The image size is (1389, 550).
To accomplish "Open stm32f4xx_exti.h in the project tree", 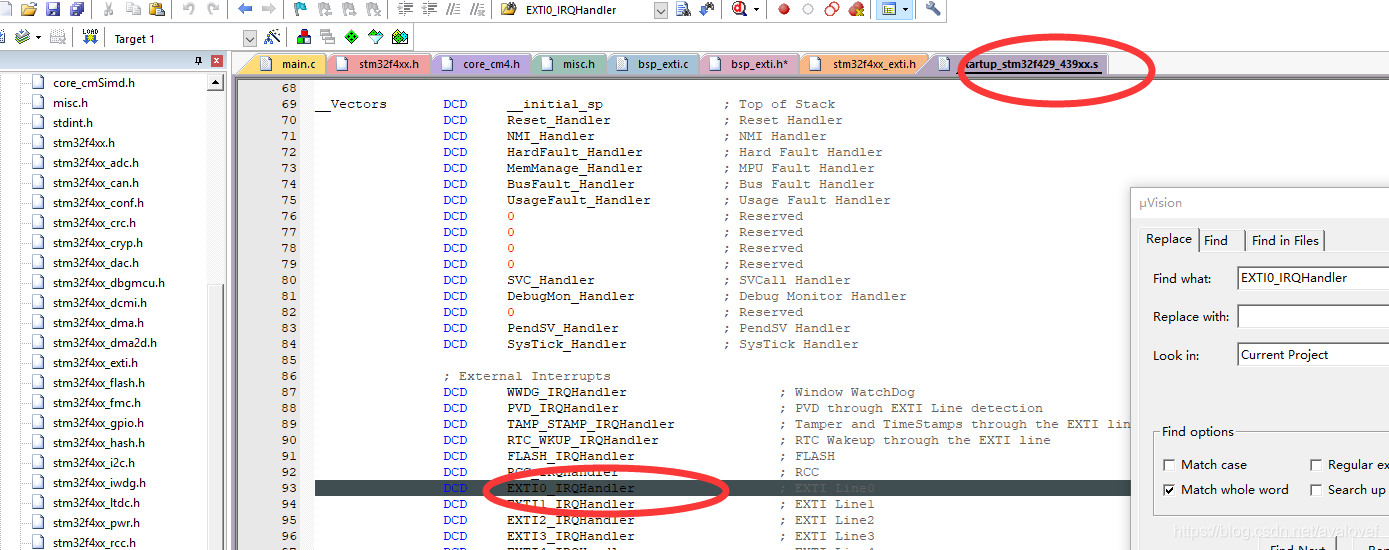I will tap(95, 363).
